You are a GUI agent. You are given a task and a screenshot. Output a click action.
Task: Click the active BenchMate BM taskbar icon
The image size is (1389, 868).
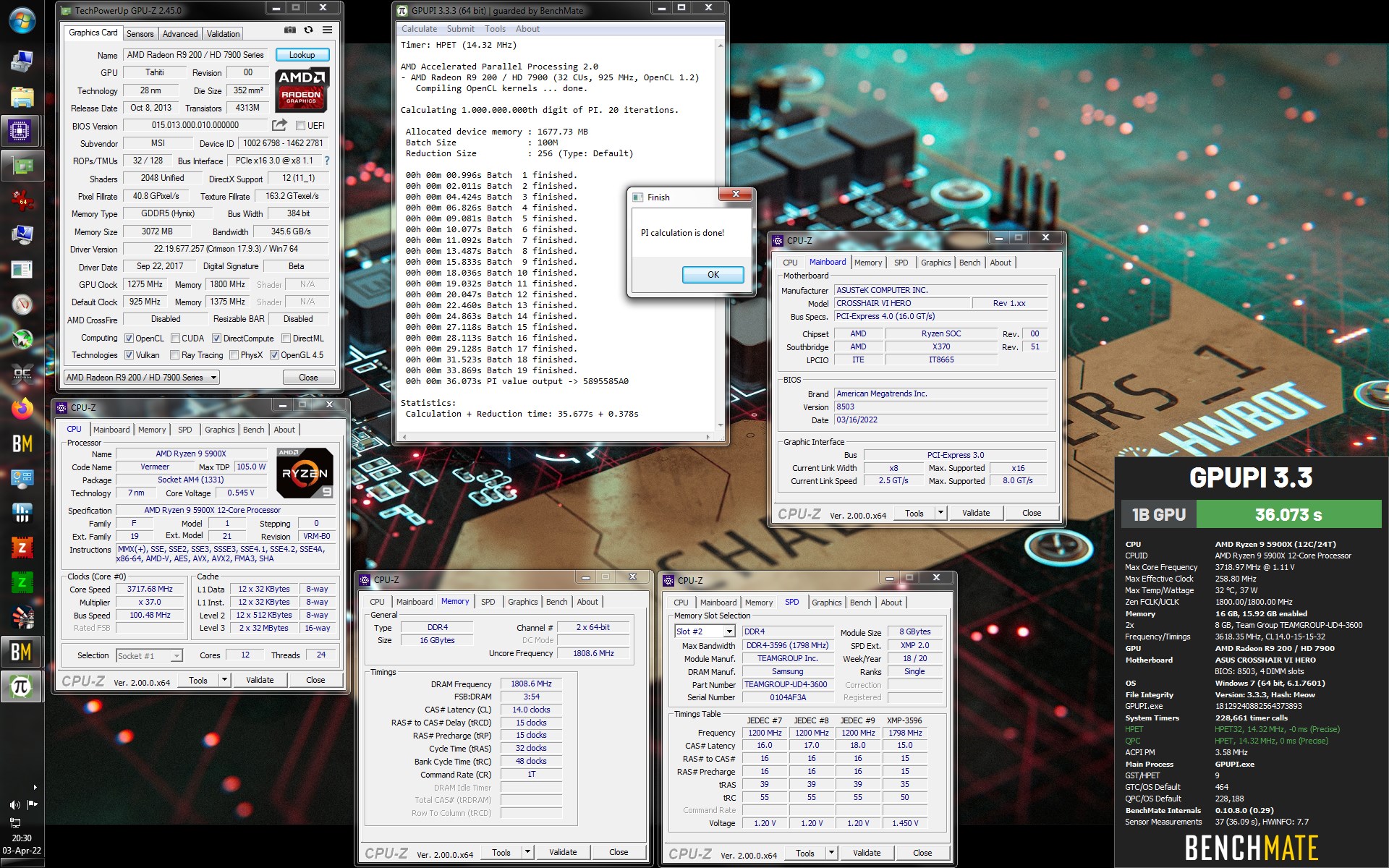(22, 652)
